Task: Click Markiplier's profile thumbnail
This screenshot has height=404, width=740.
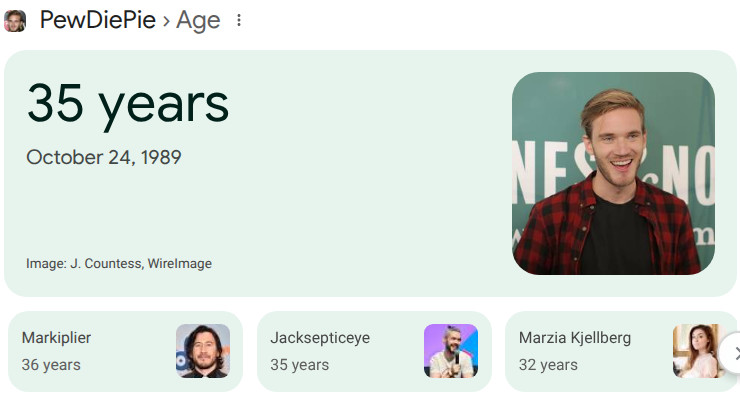Action: 203,351
